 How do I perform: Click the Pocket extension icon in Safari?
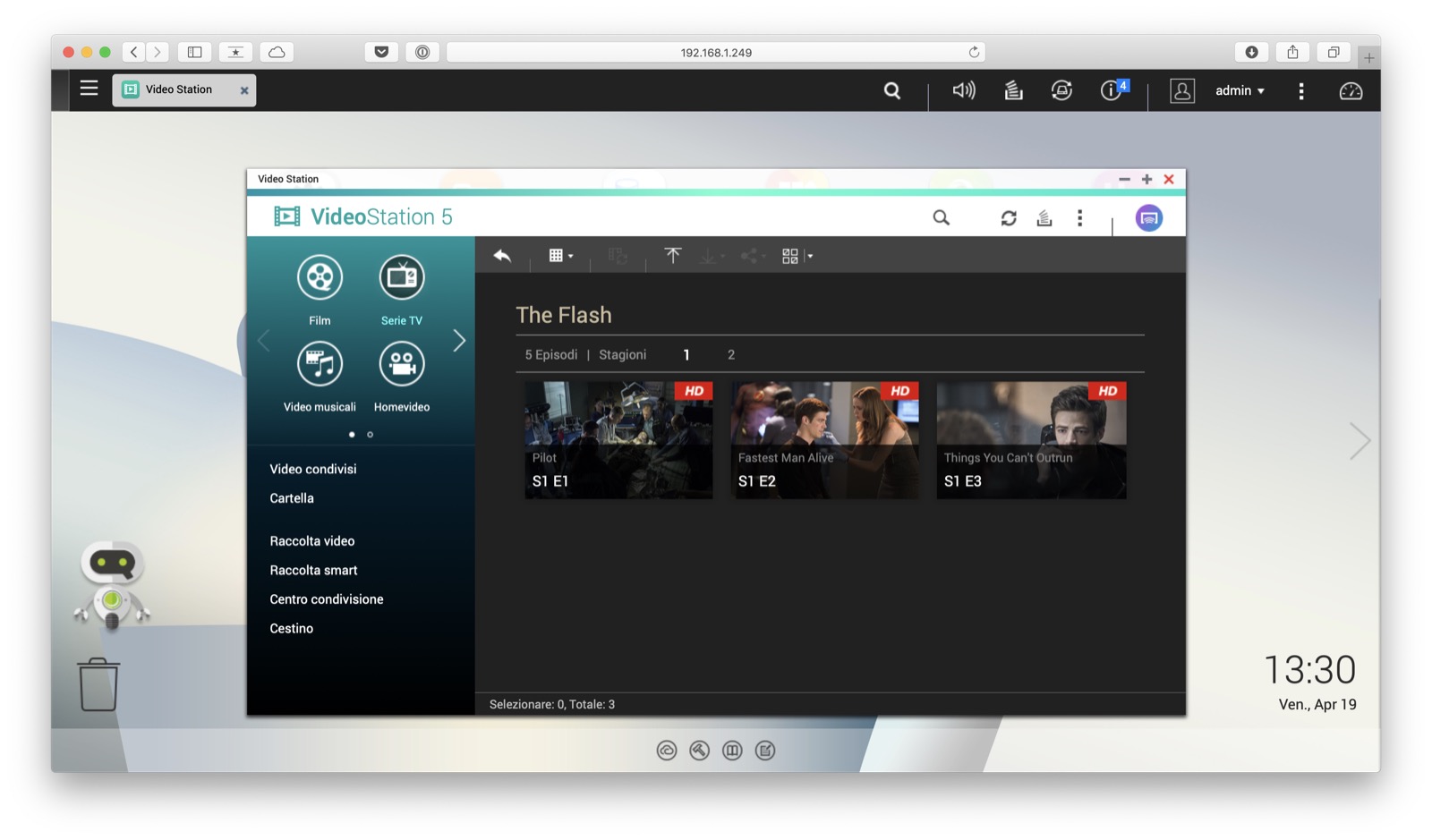coord(381,52)
